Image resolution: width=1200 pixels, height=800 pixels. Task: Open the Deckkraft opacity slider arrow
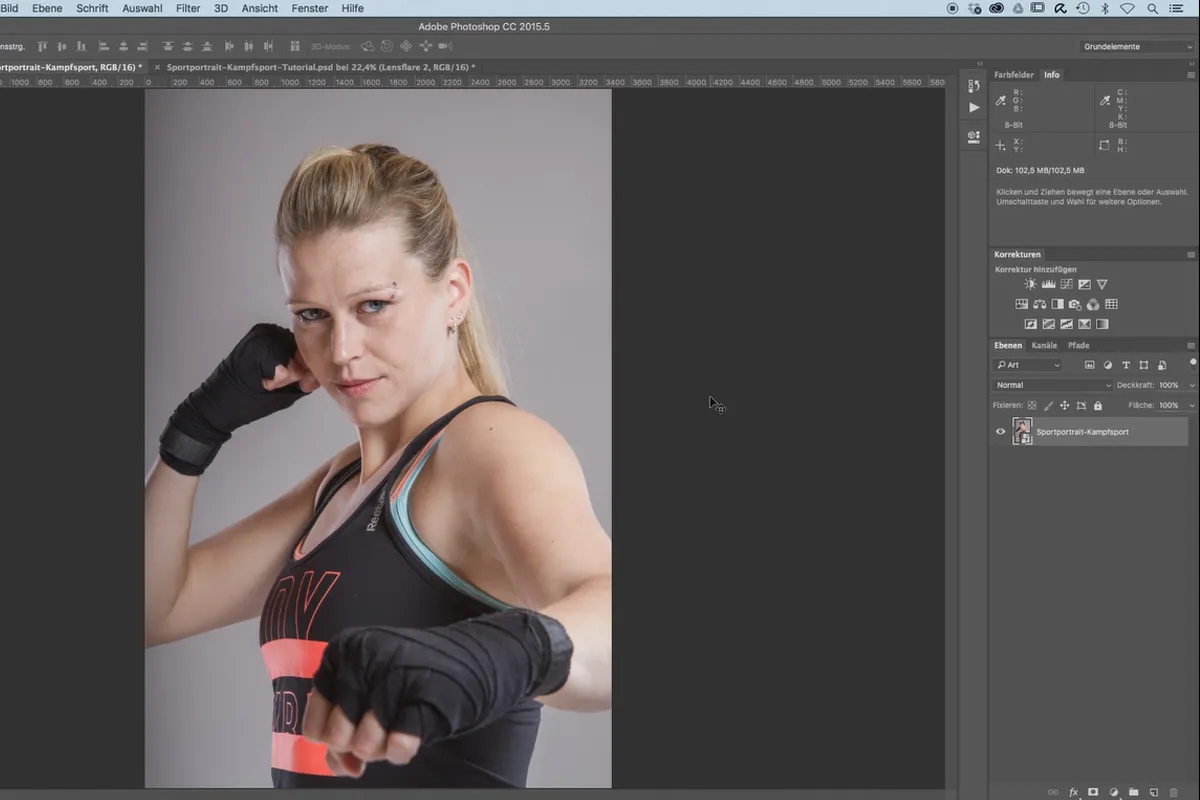pyautogui.click(x=1192, y=385)
